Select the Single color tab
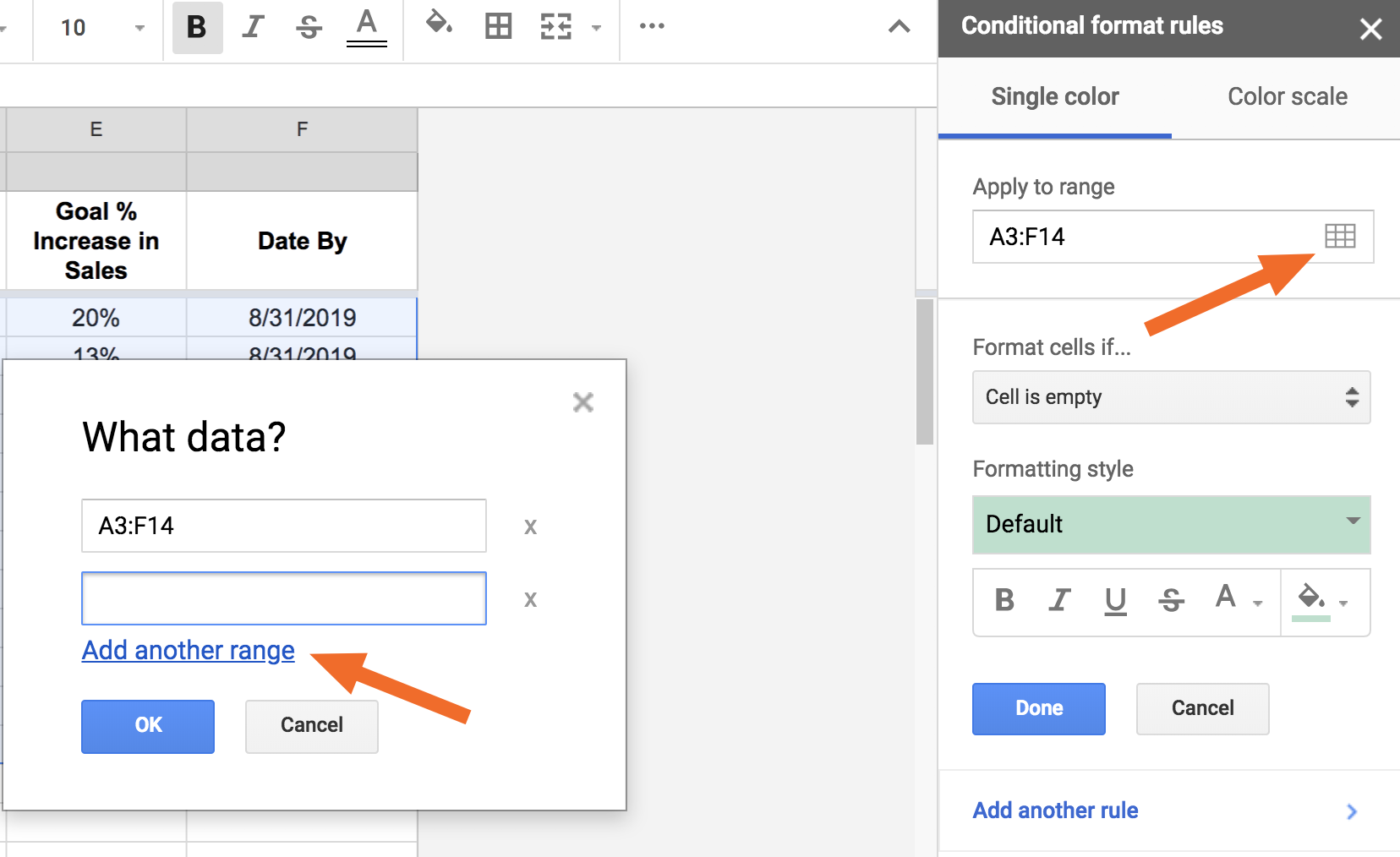This screenshot has width=1400, height=857. click(1054, 96)
